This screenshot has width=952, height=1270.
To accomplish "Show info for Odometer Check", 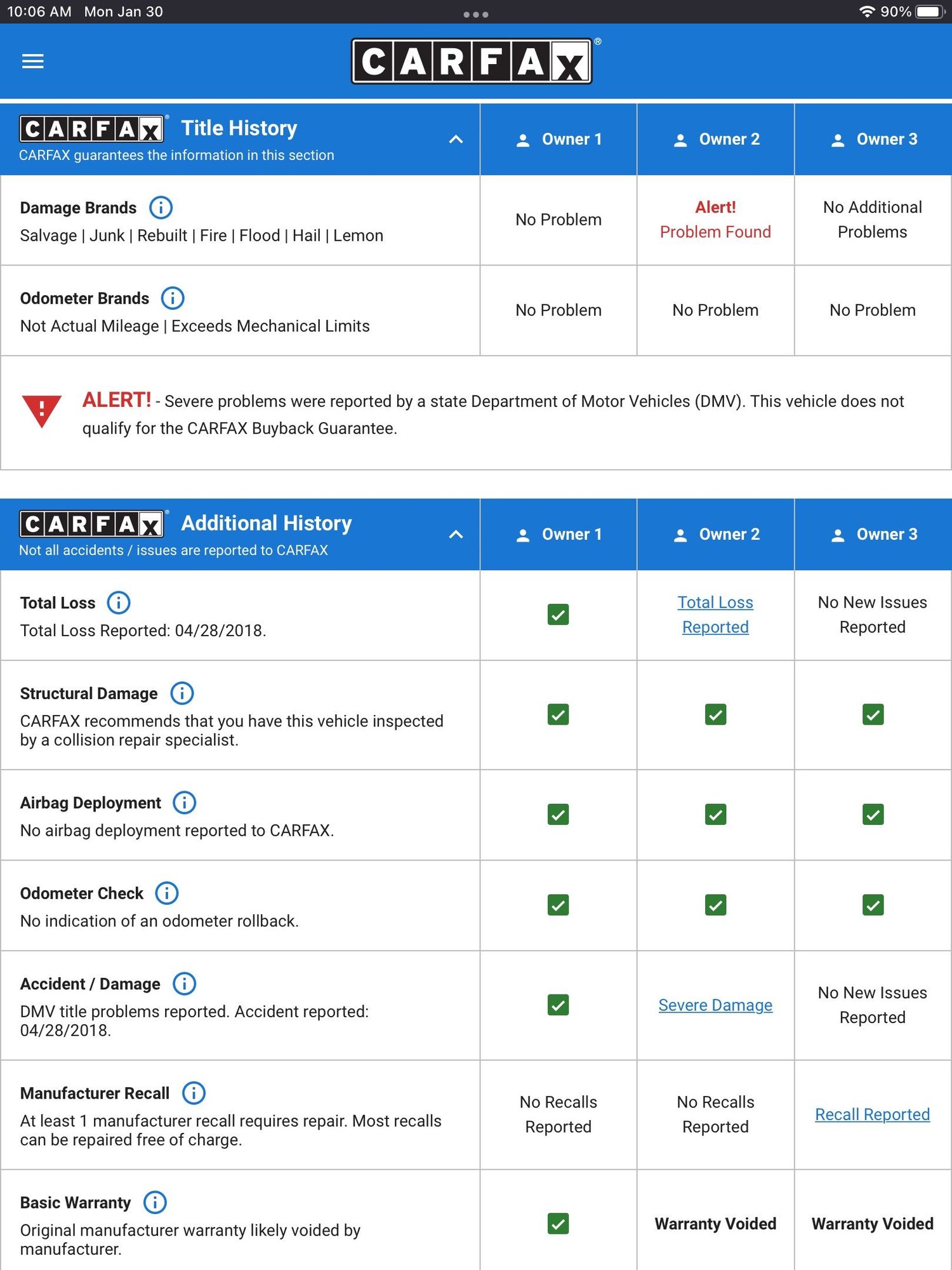I will (167, 893).
